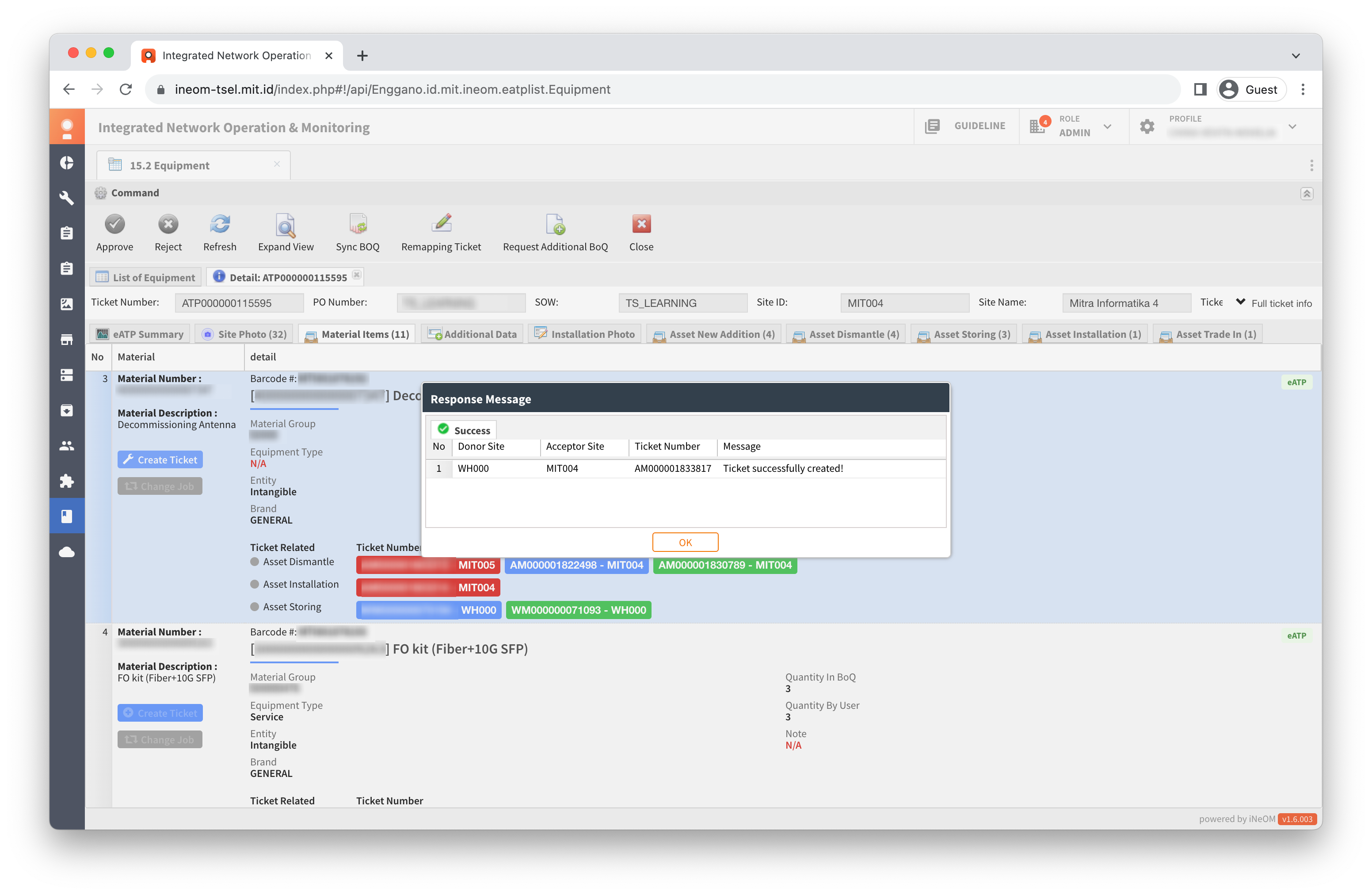
Task: Switch to Material Items (11) tab
Action: click(356, 334)
